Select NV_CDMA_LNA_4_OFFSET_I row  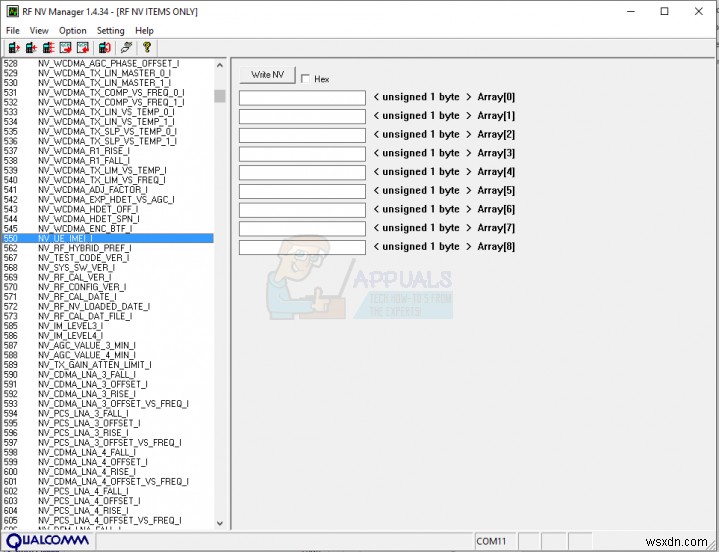pyautogui.click(x=108, y=462)
